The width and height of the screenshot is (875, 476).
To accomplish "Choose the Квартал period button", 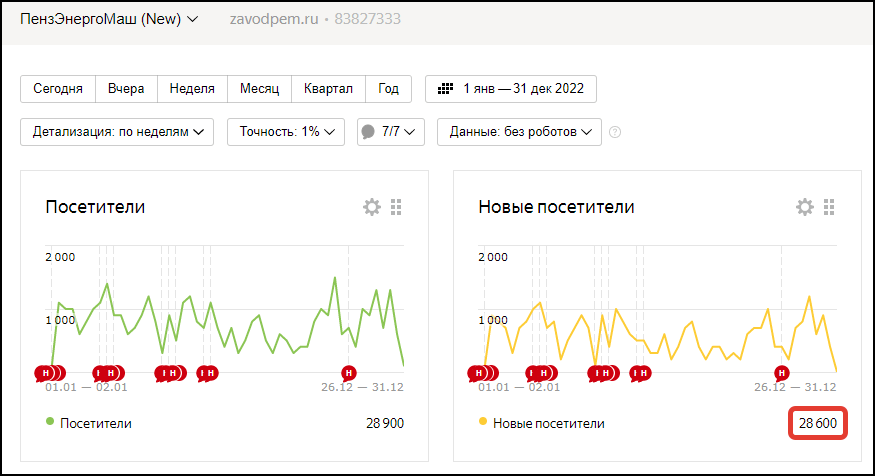I will tap(328, 88).
